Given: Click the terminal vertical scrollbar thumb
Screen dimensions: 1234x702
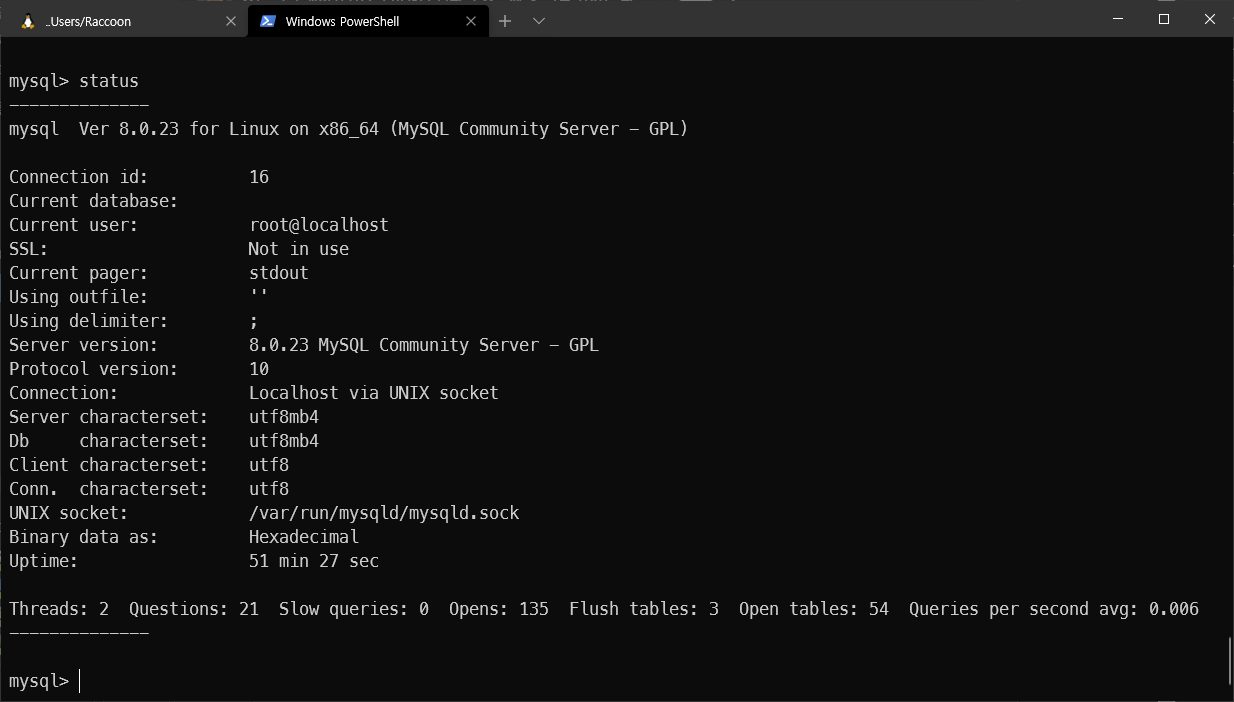Looking at the screenshot, I should tap(1229, 661).
